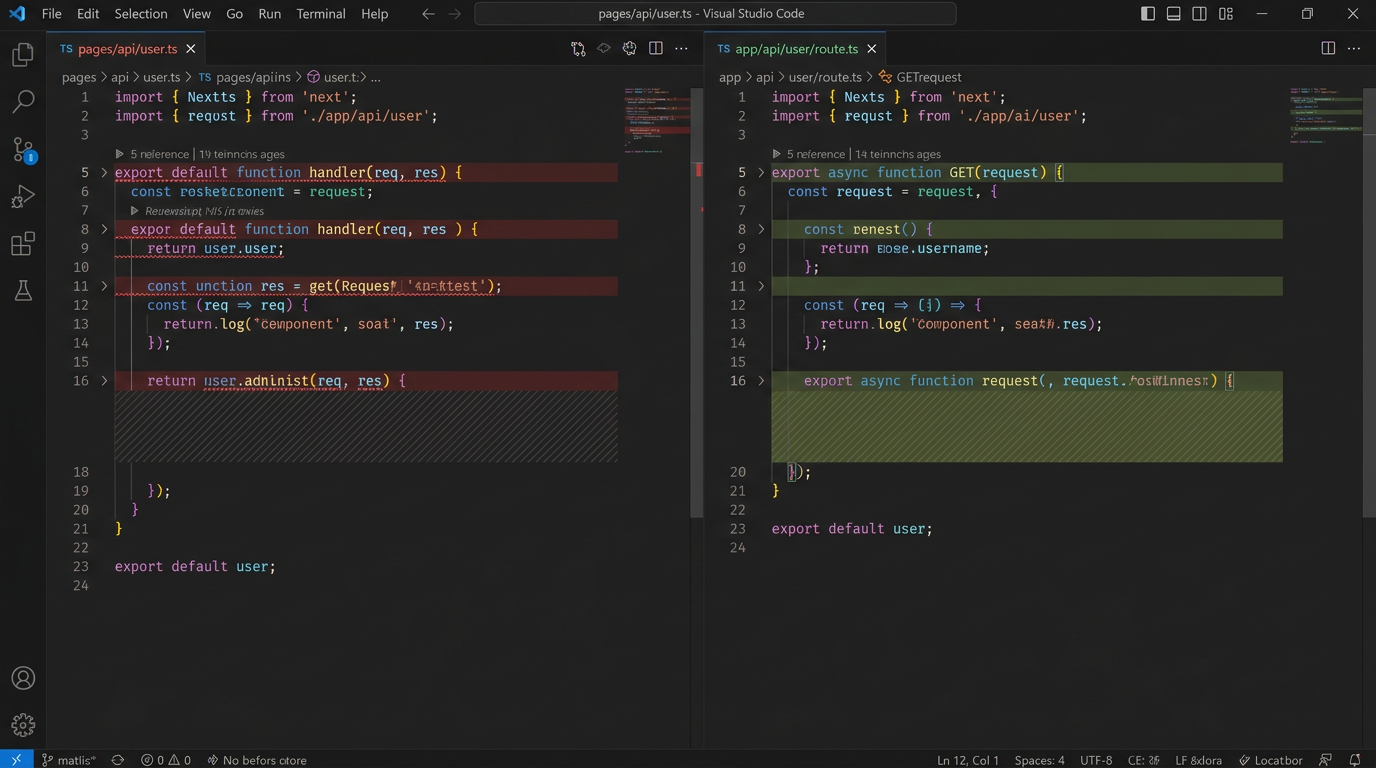Open Customize Layout button
The height and width of the screenshot is (768, 1376).
[1226, 14]
